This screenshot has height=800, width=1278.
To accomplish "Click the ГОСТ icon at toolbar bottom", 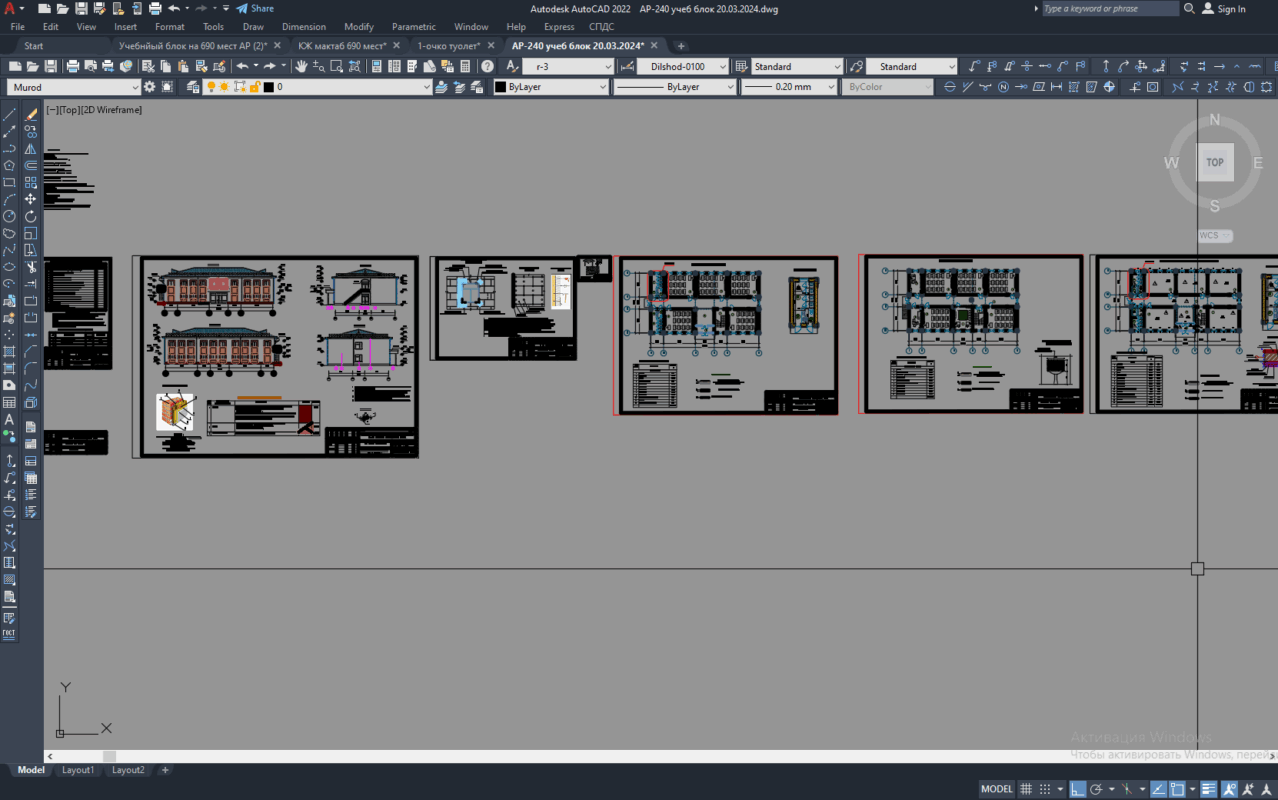I will (9, 632).
